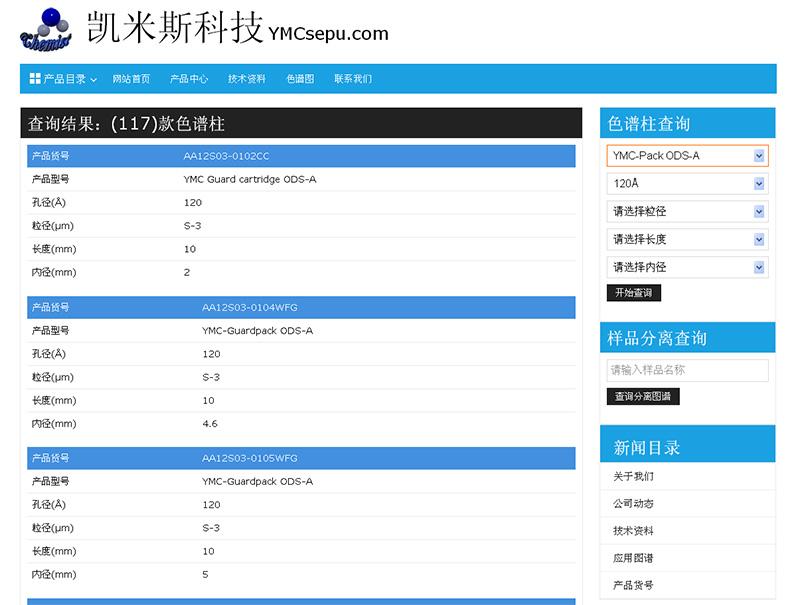Screen dimensions: 800x605
Task: Click the YMCsepu.com site title text
Action: click(x=329, y=34)
